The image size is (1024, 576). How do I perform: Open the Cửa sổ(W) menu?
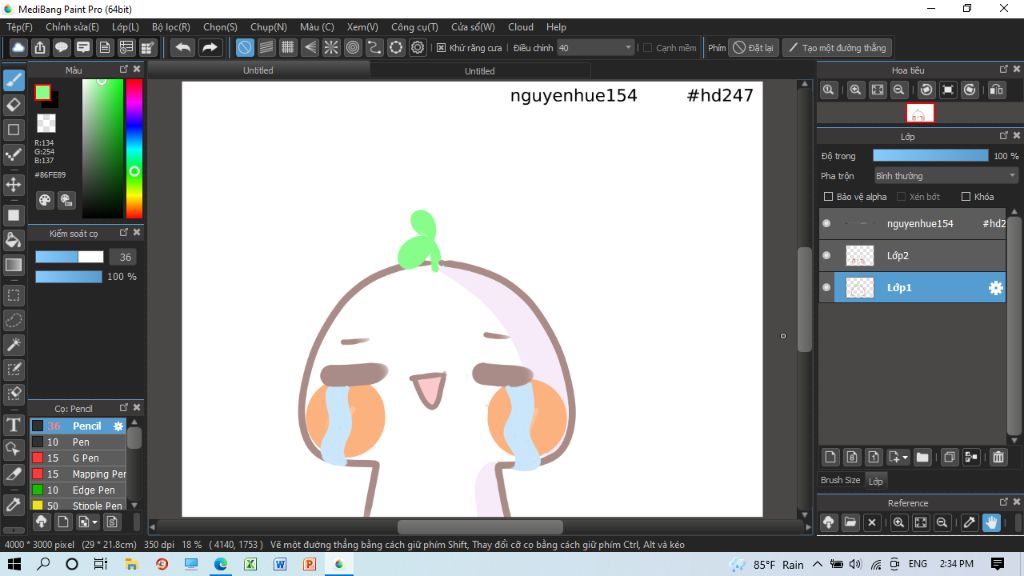pyautogui.click(x=473, y=27)
